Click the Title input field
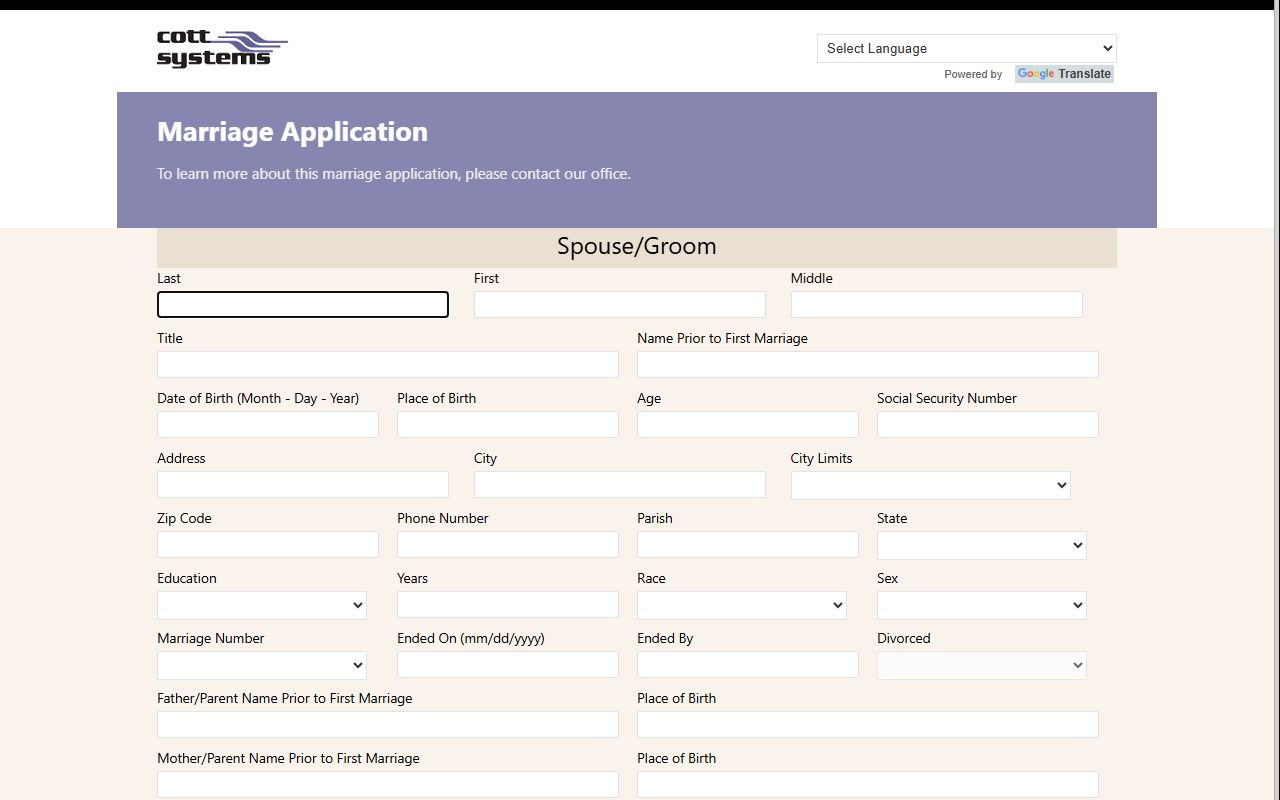The image size is (1280, 800). (388, 364)
